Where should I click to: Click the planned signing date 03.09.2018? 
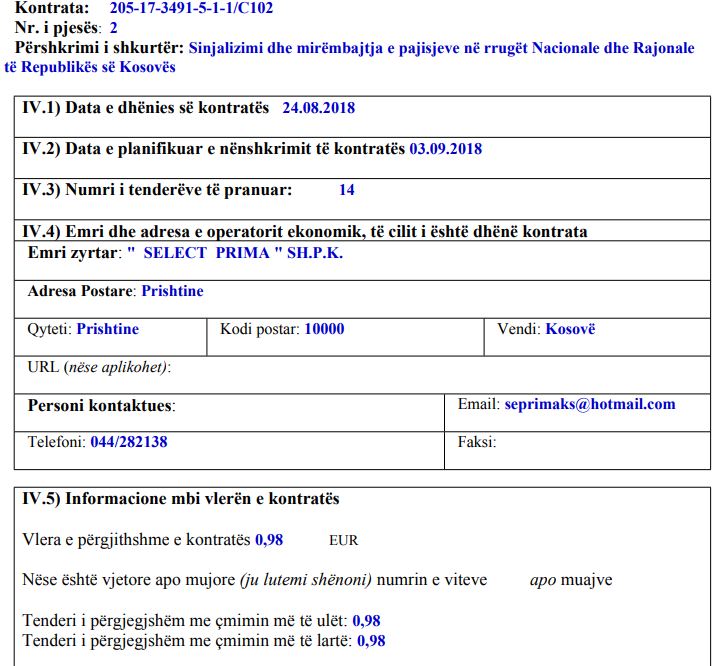pyautogui.click(x=446, y=149)
